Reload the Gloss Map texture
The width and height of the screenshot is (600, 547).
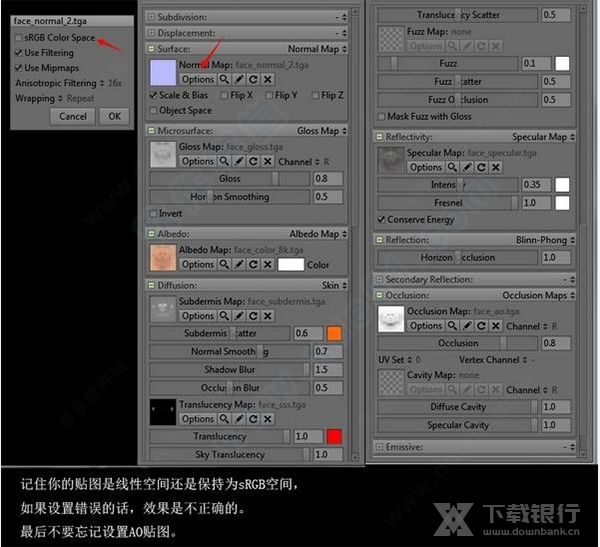[253, 161]
